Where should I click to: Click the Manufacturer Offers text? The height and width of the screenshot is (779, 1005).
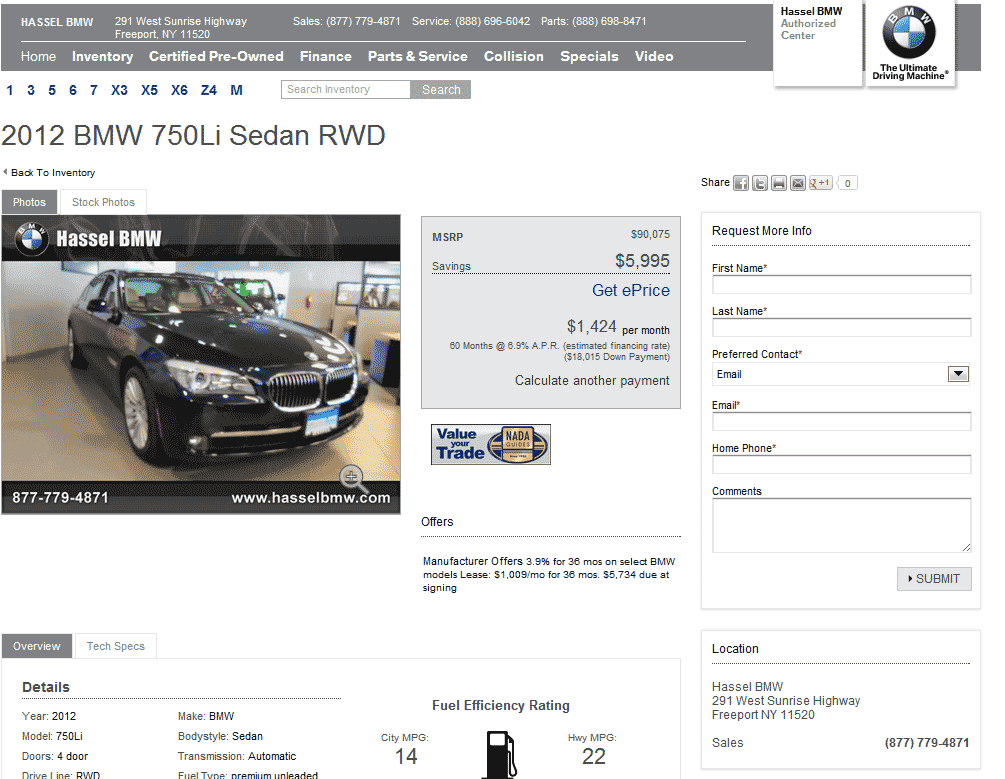(549, 574)
